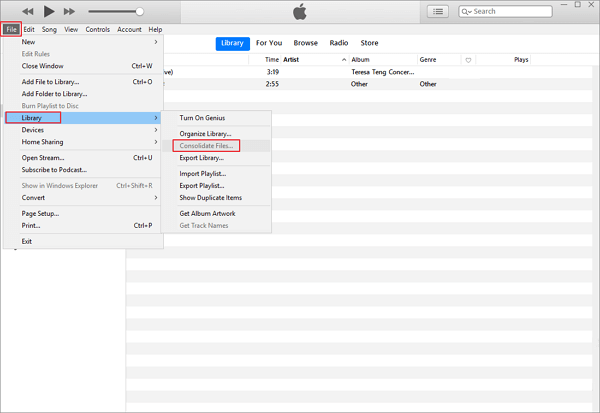Image resolution: width=600 pixels, height=413 pixels.
Task: Switch to the Store tab
Action: 369,43
